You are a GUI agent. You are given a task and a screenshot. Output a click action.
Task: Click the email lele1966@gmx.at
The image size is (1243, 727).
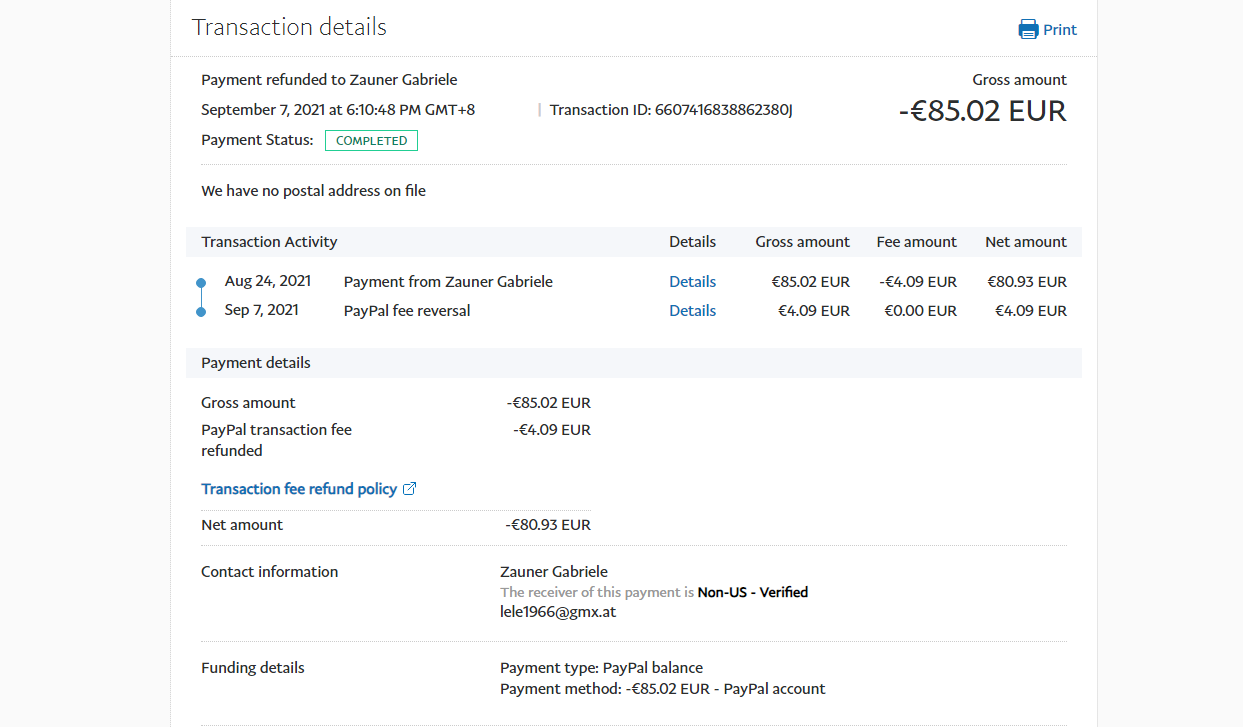pos(557,612)
